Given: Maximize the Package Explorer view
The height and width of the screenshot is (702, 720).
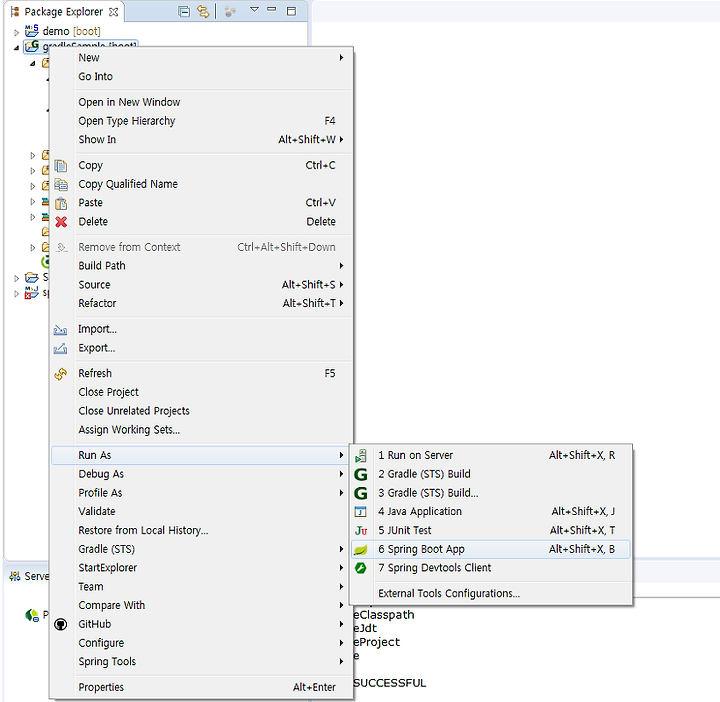Looking at the screenshot, I should (291, 11).
